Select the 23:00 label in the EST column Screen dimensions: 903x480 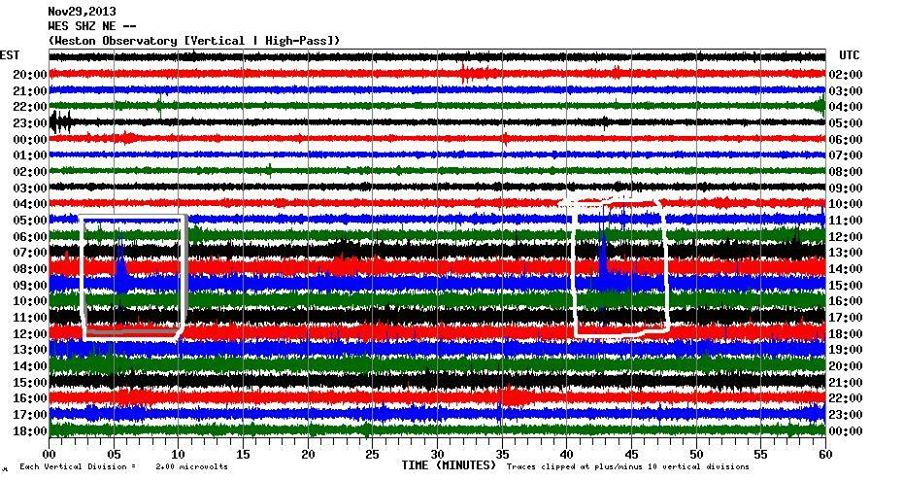pyautogui.click(x=30, y=123)
